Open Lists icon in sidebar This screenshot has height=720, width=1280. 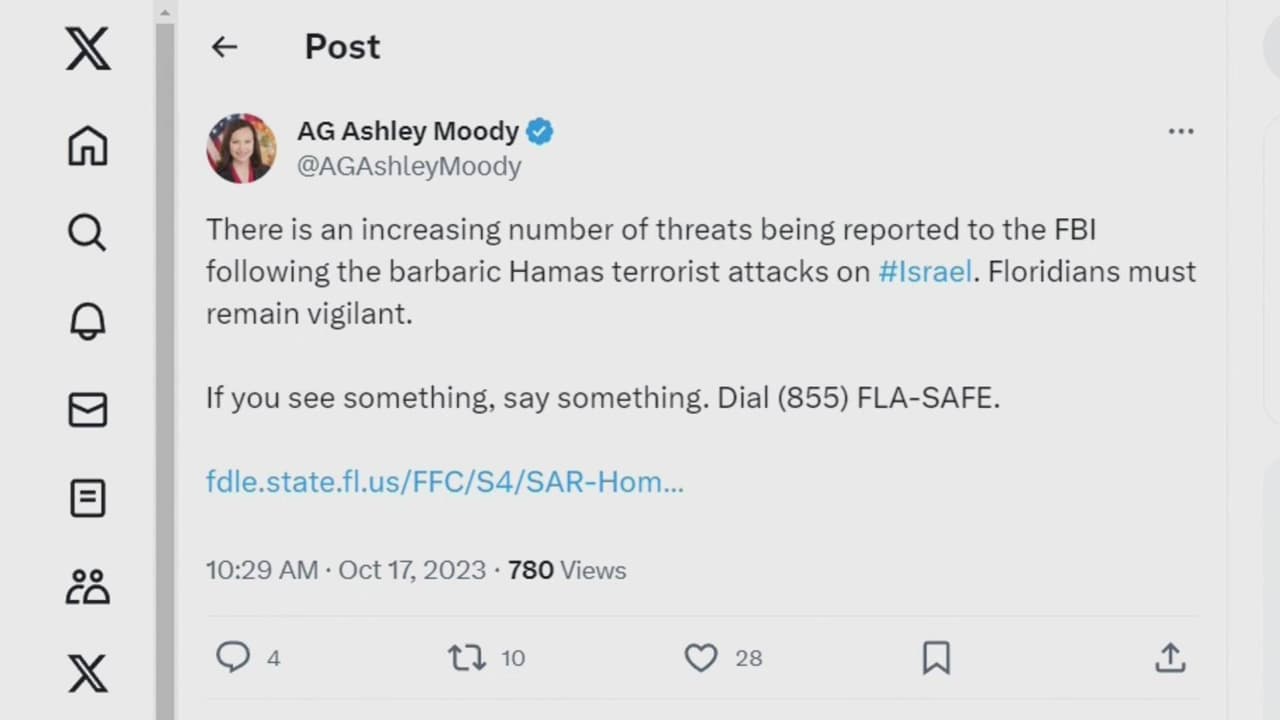(x=88, y=498)
